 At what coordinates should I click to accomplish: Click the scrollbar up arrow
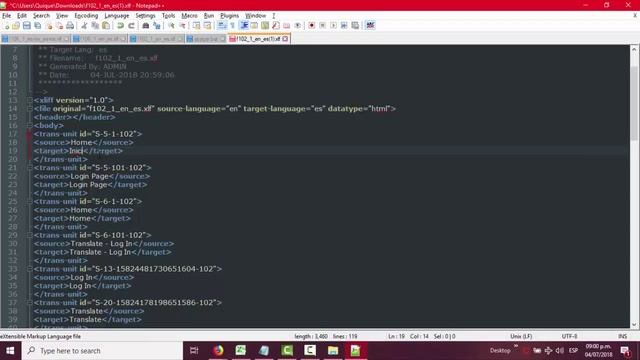point(634,49)
